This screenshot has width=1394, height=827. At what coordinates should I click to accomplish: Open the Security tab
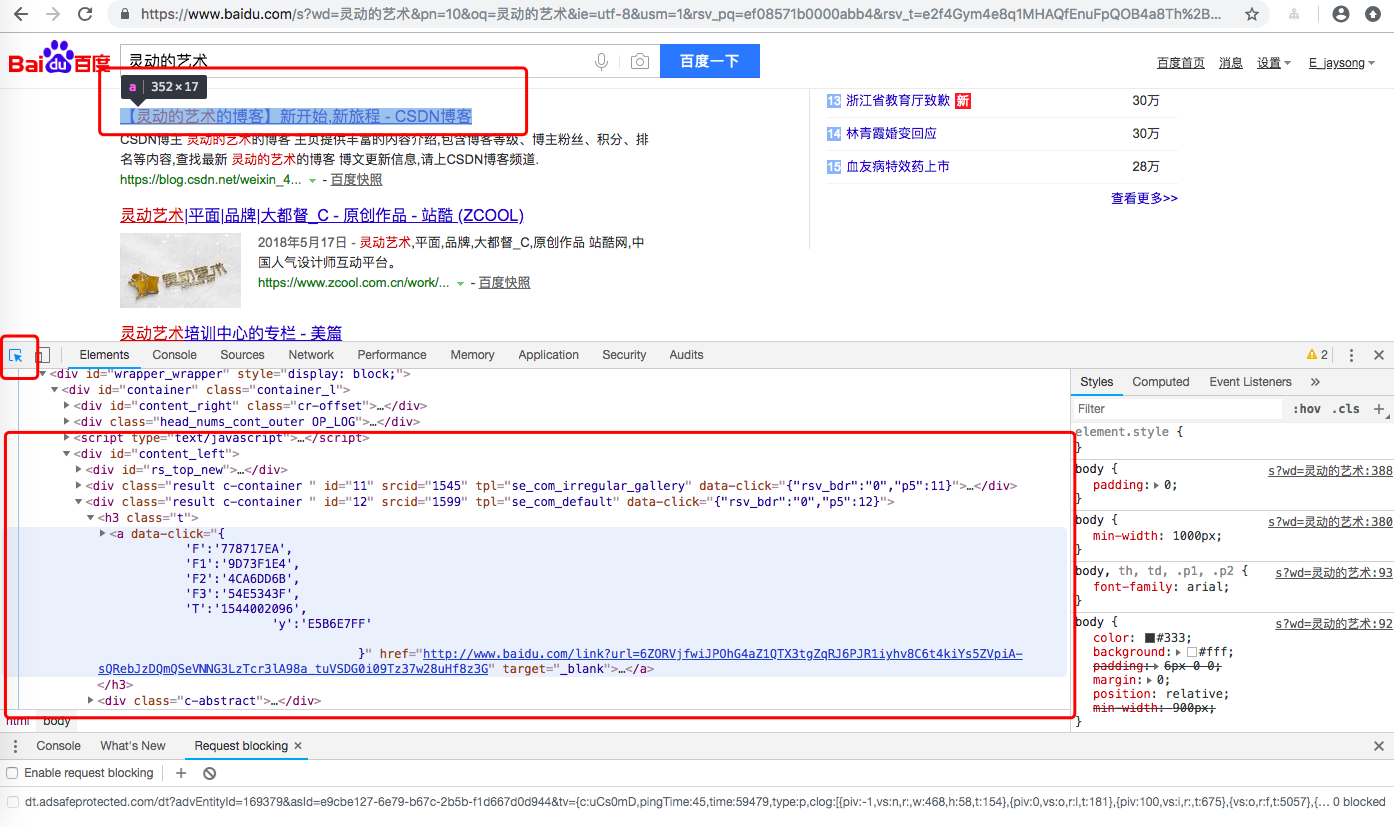[x=624, y=355]
